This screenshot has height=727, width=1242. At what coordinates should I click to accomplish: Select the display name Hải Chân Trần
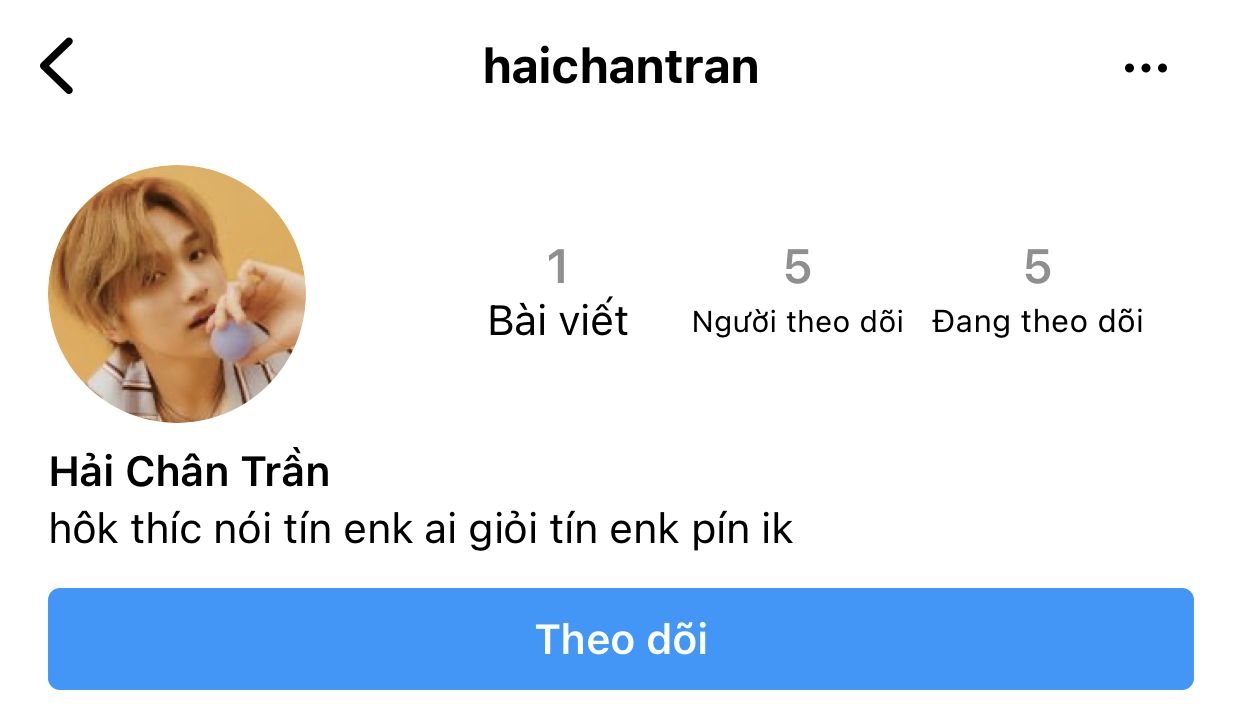pyautogui.click(x=189, y=471)
